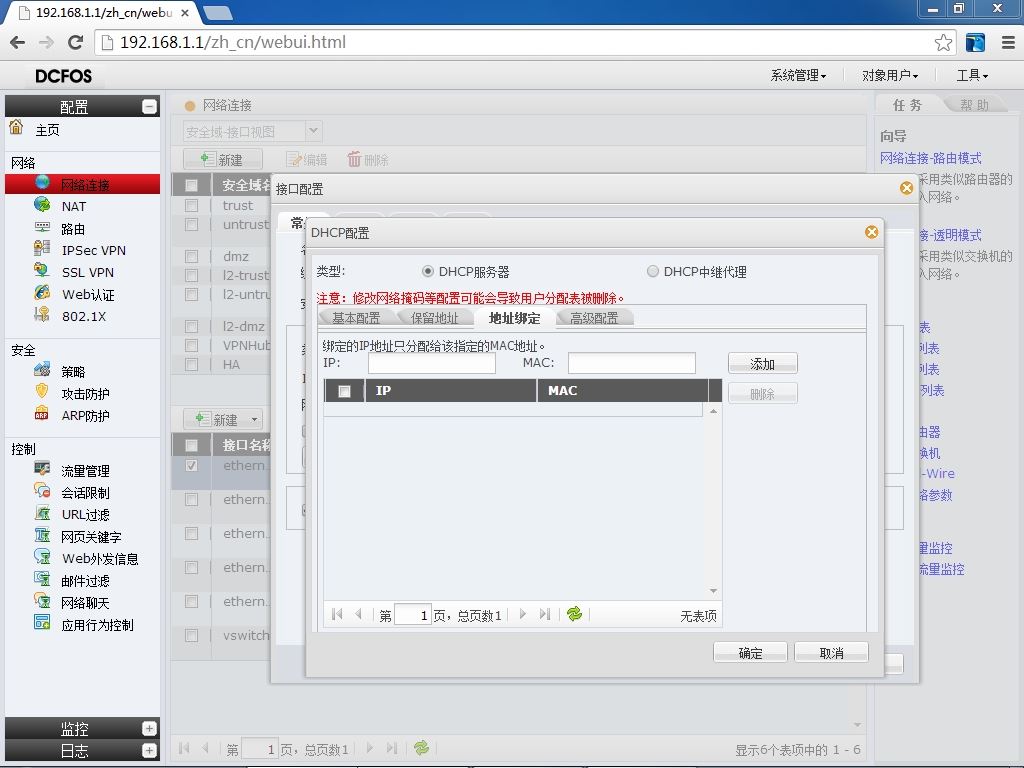Open the Chrome menu icon
Viewport: 1024px width, 768px height.
(x=1008, y=43)
